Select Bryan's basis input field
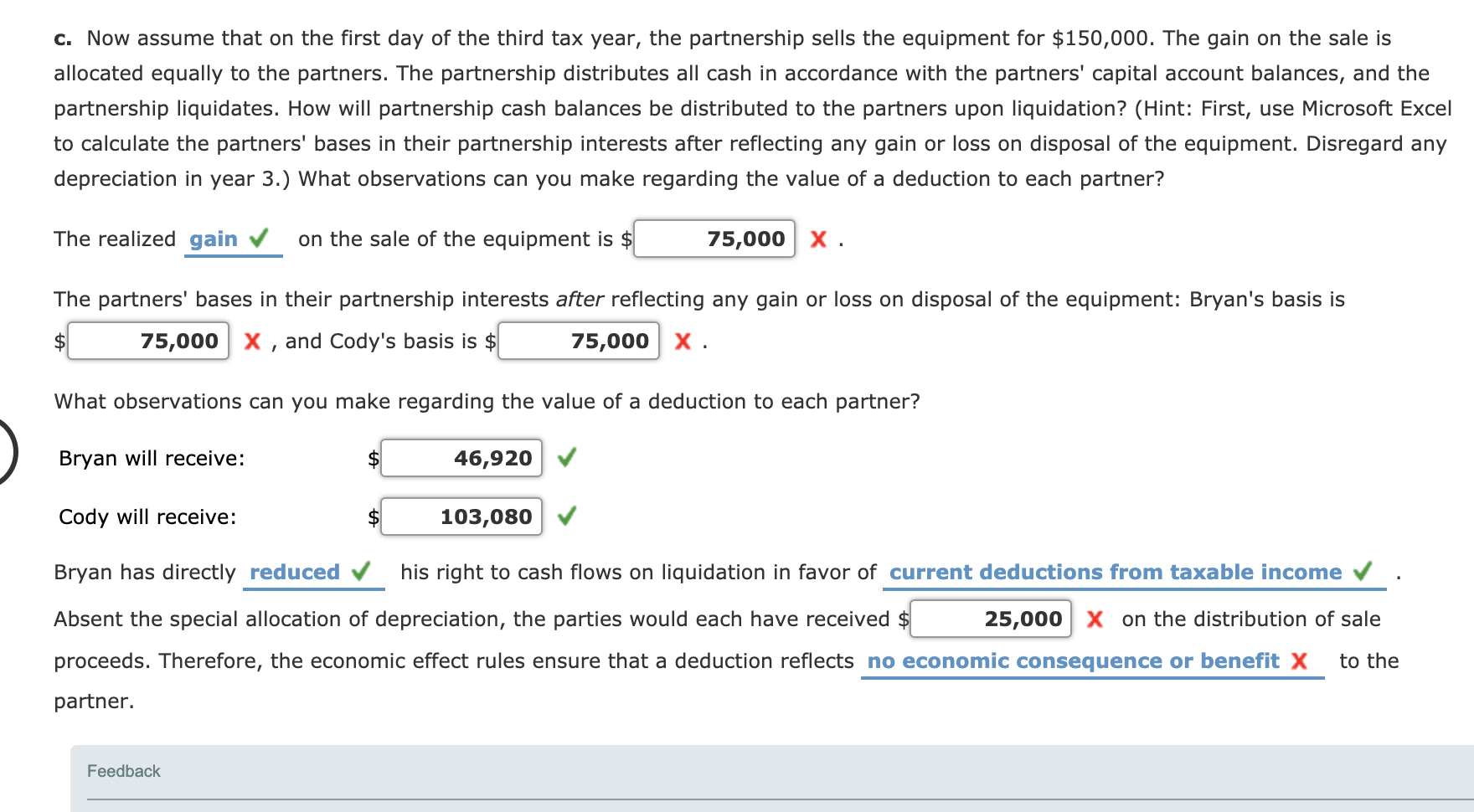1474x812 pixels. tap(148, 341)
